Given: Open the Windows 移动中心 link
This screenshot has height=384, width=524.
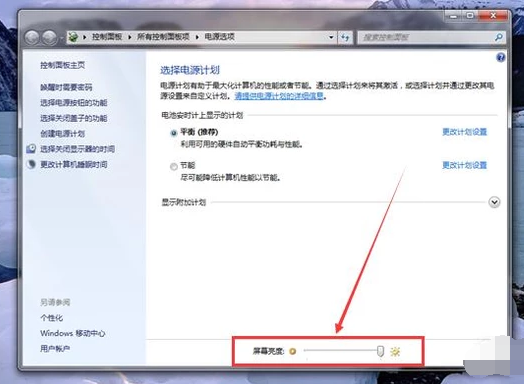Looking at the screenshot, I should coord(73,333).
